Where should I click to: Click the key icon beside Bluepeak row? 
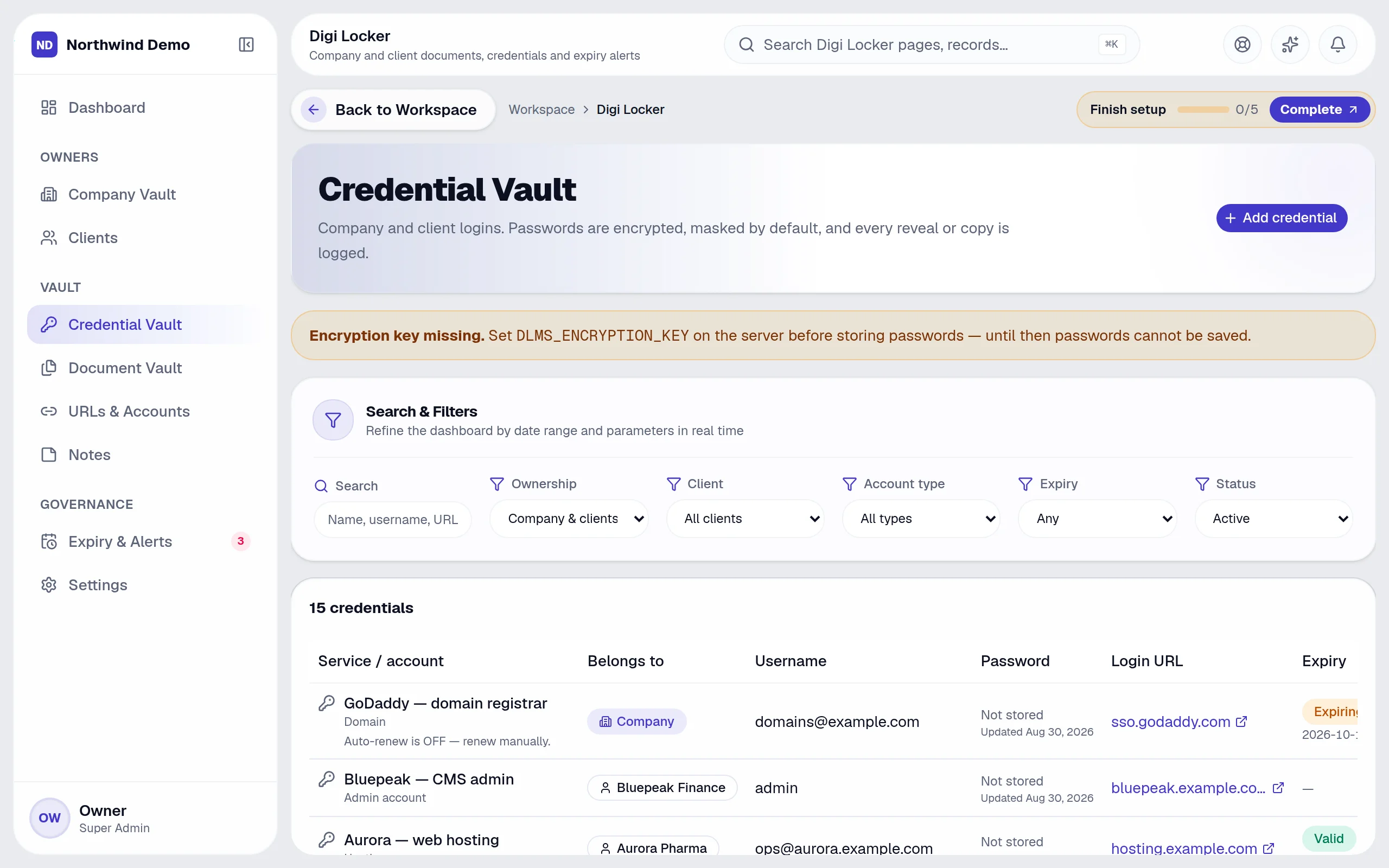[327, 779]
